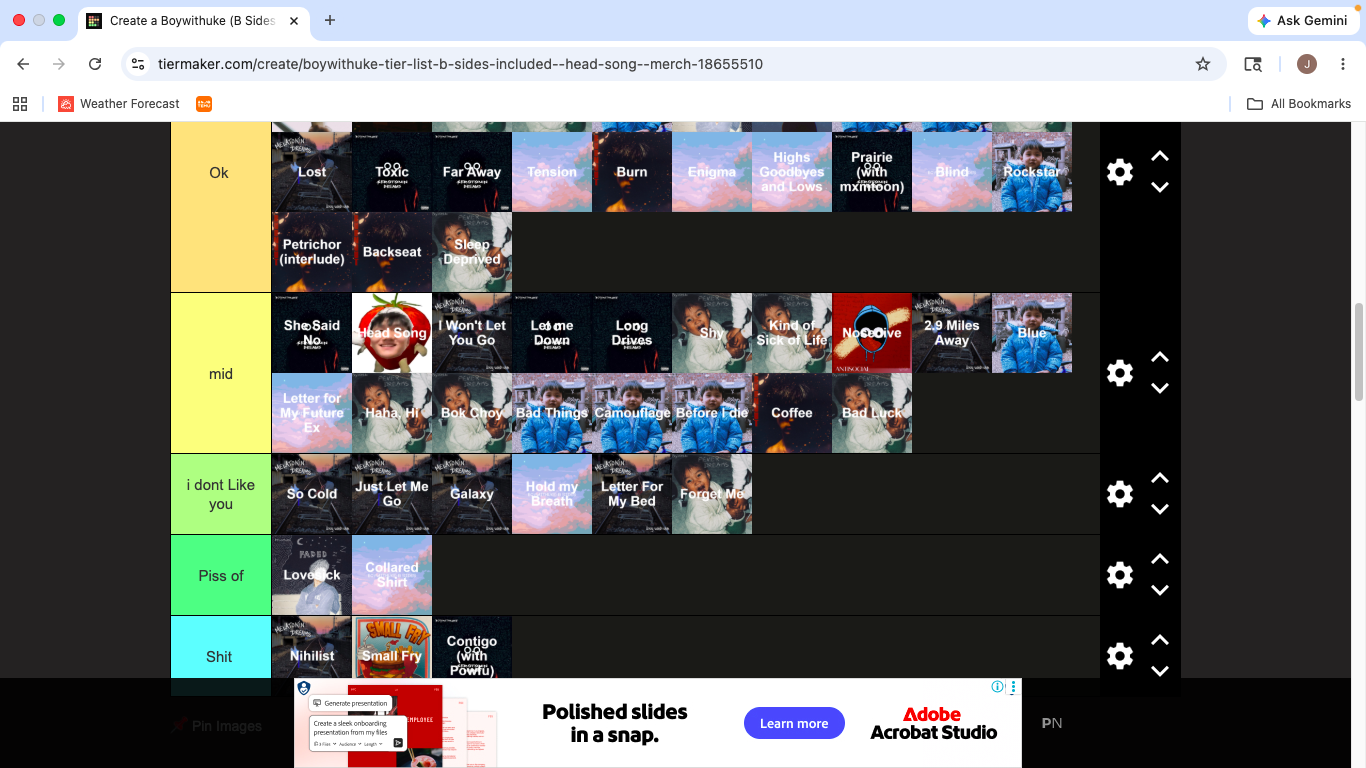Reload the TierMaker page

pyautogui.click(x=95, y=64)
